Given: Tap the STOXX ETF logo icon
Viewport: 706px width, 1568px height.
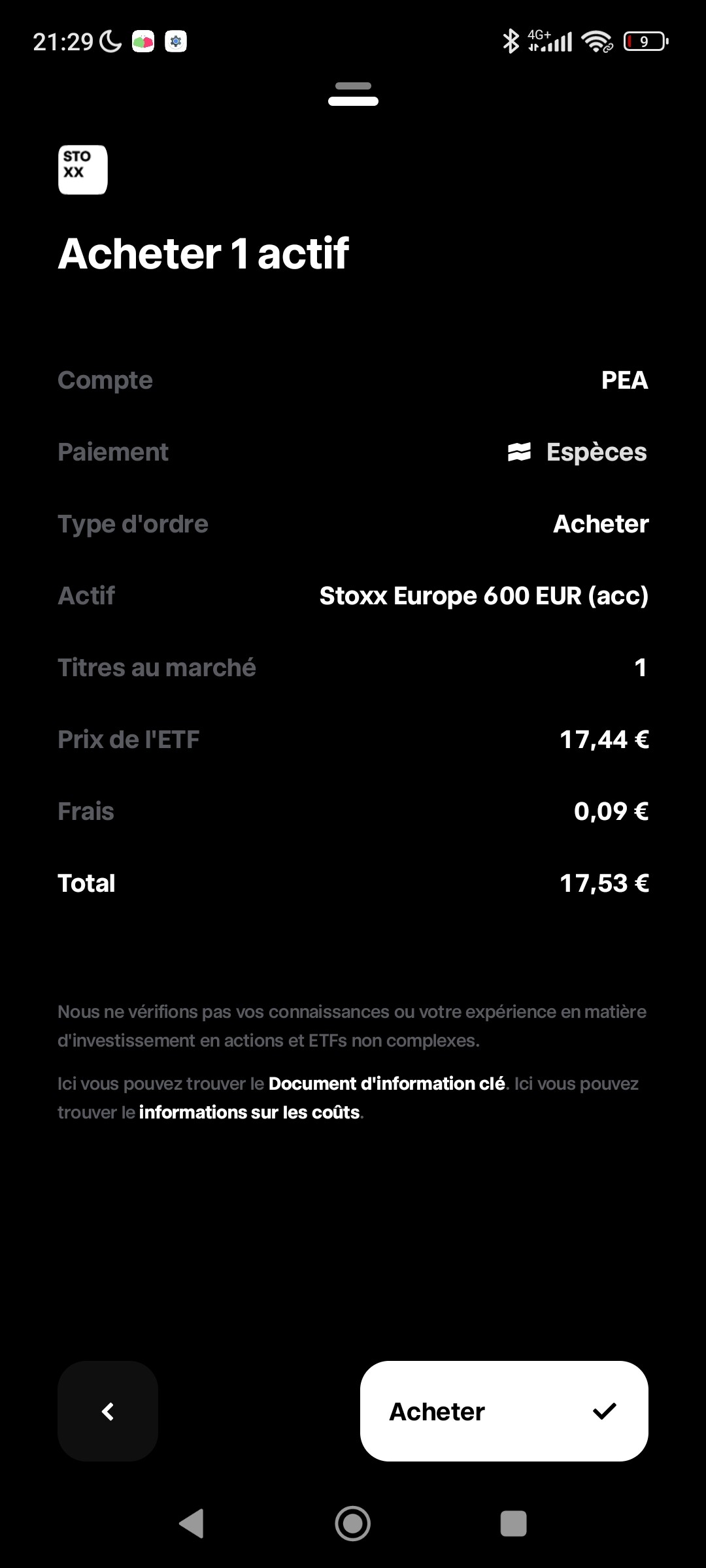Looking at the screenshot, I should (83, 170).
